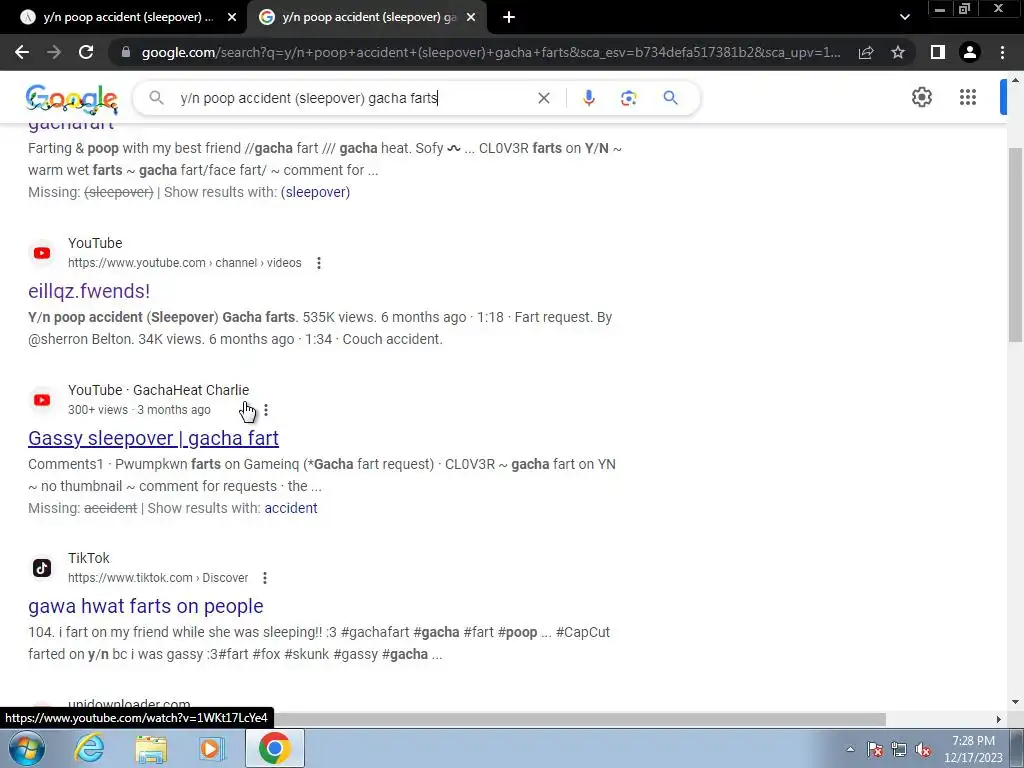Close the first y/n poop accident tab
1024x768 pixels.
click(232, 18)
